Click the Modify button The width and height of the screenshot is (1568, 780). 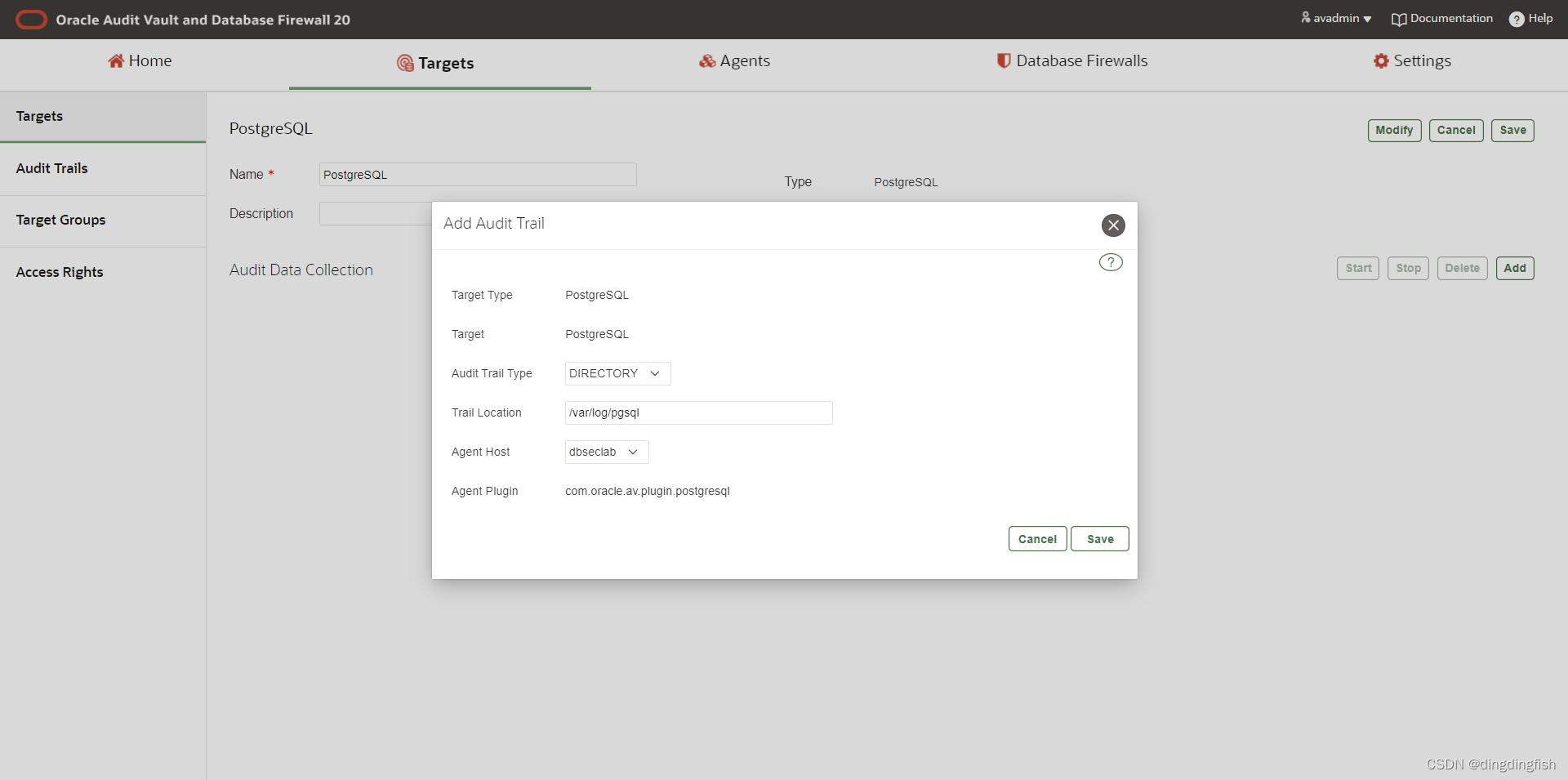click(x=1395, y=131)
